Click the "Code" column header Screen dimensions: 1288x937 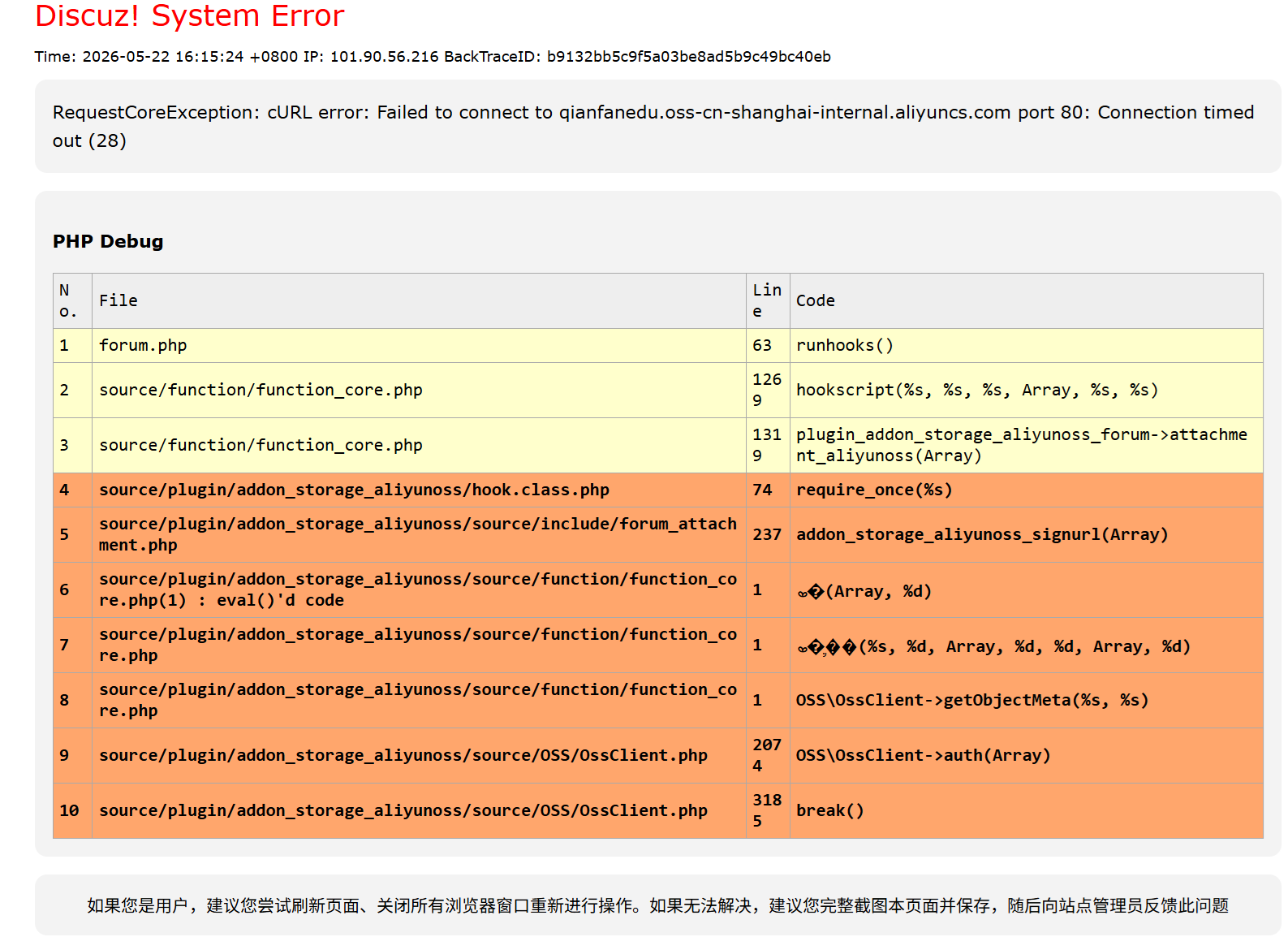(x=1027, y=301)
